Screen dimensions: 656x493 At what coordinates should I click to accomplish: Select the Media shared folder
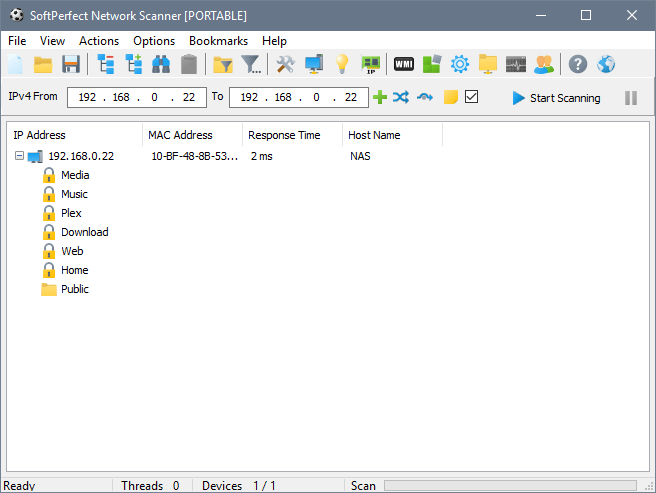click(75, 175)
